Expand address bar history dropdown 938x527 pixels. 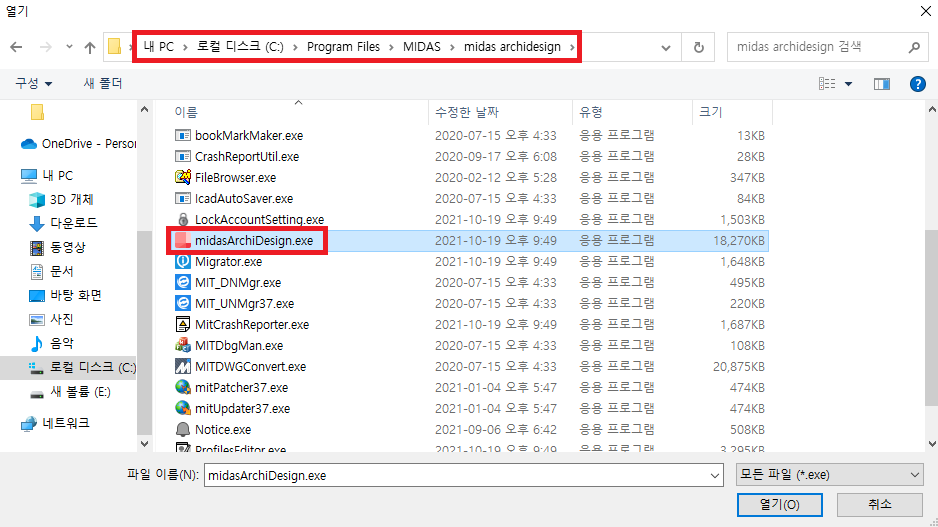pyautogui.click(x=666, y=48)
